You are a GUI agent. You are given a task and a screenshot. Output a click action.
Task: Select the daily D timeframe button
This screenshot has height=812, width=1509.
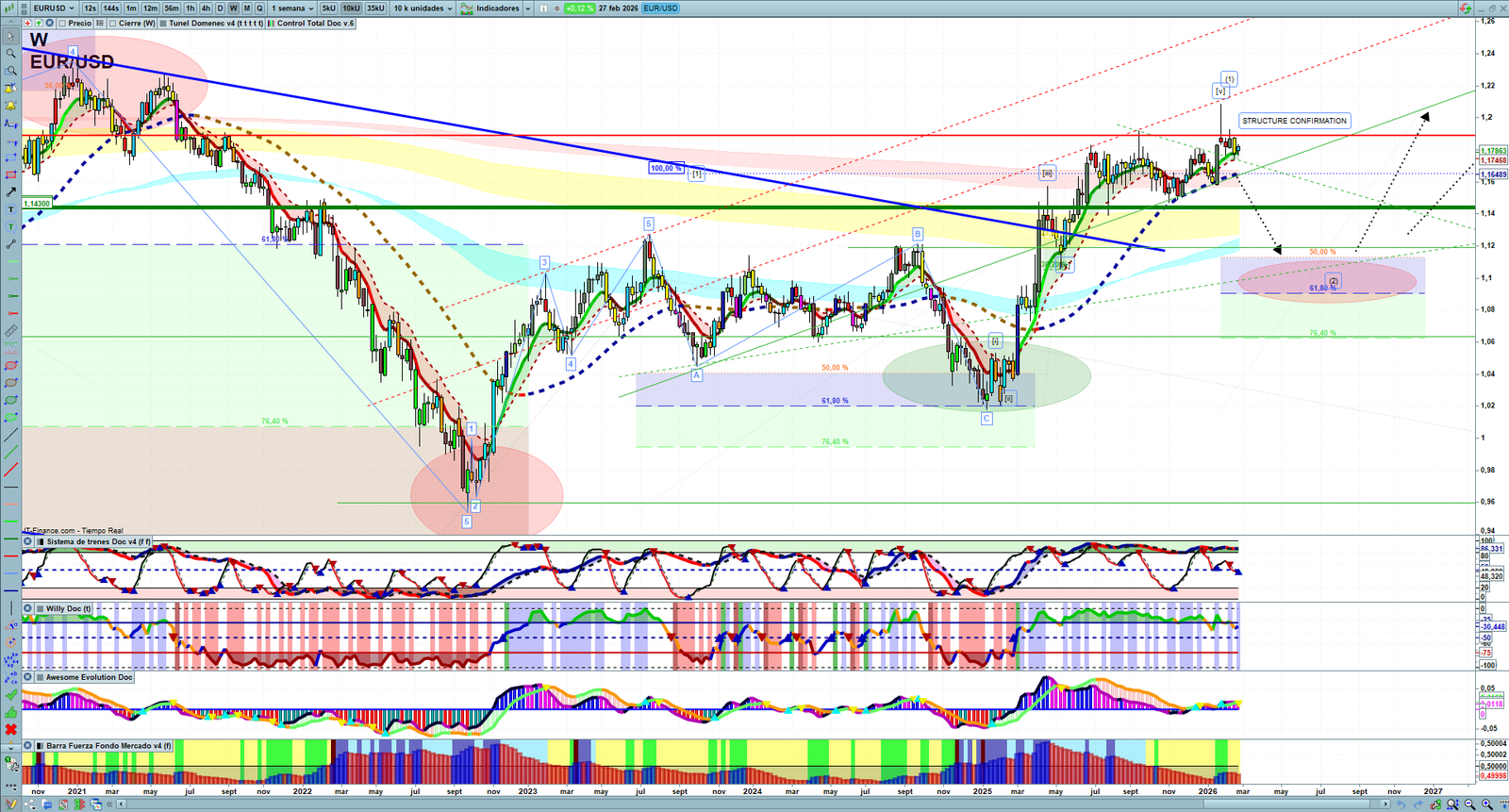[x=221, y=8]
